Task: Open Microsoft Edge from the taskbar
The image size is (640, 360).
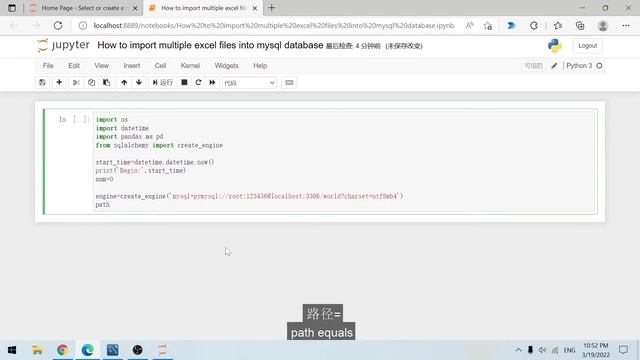Action: (x=87, y=350)
